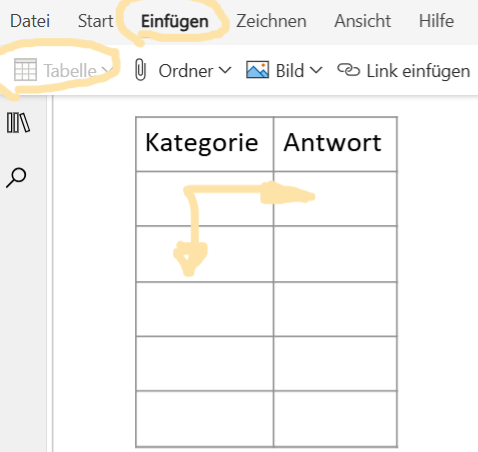Click the chain link icon
This screenshot has width=478, height=452.
pos(349,70)
